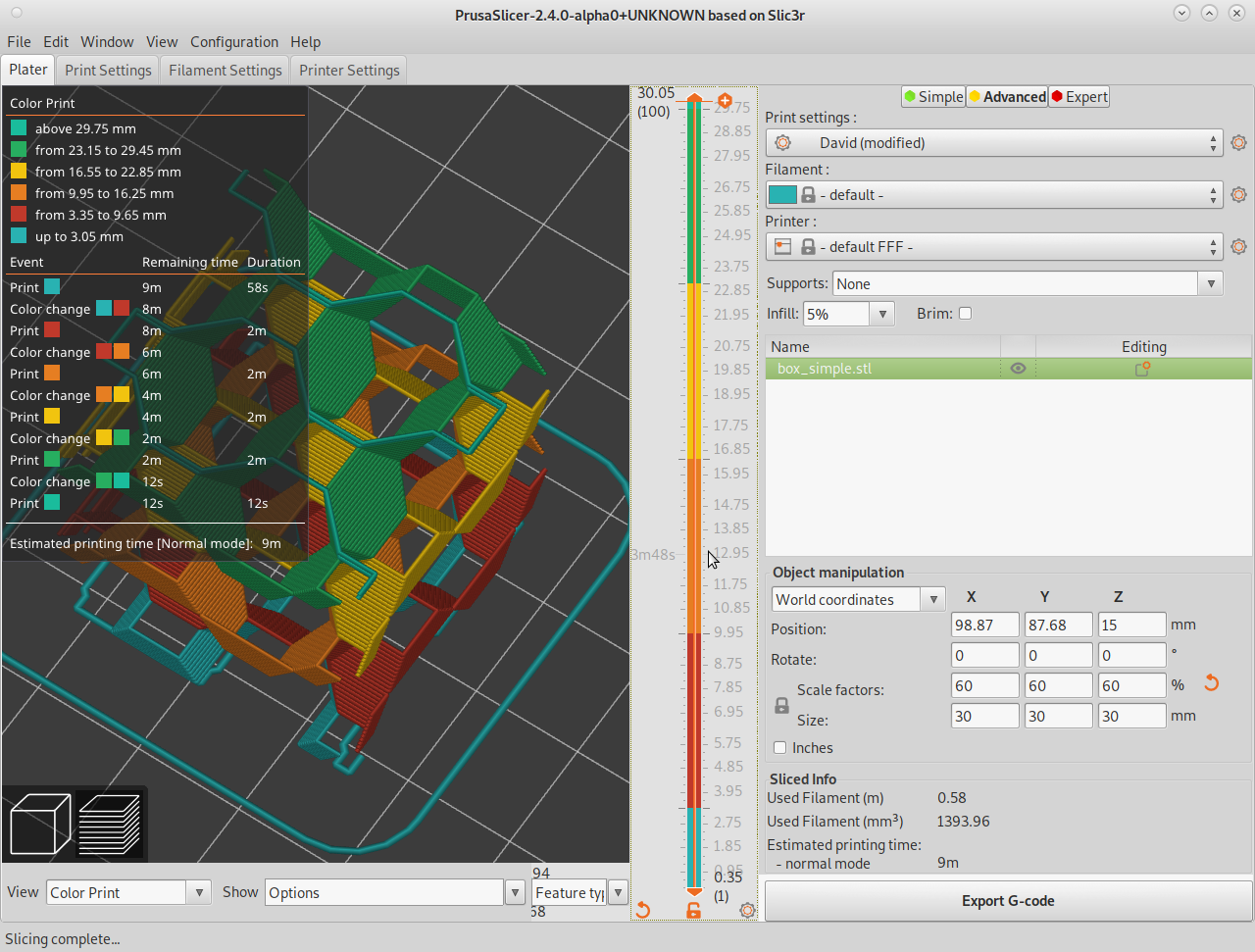Reset scale with the orange arrow icon
1255x952 pixels.
[x=1212, y=683]
